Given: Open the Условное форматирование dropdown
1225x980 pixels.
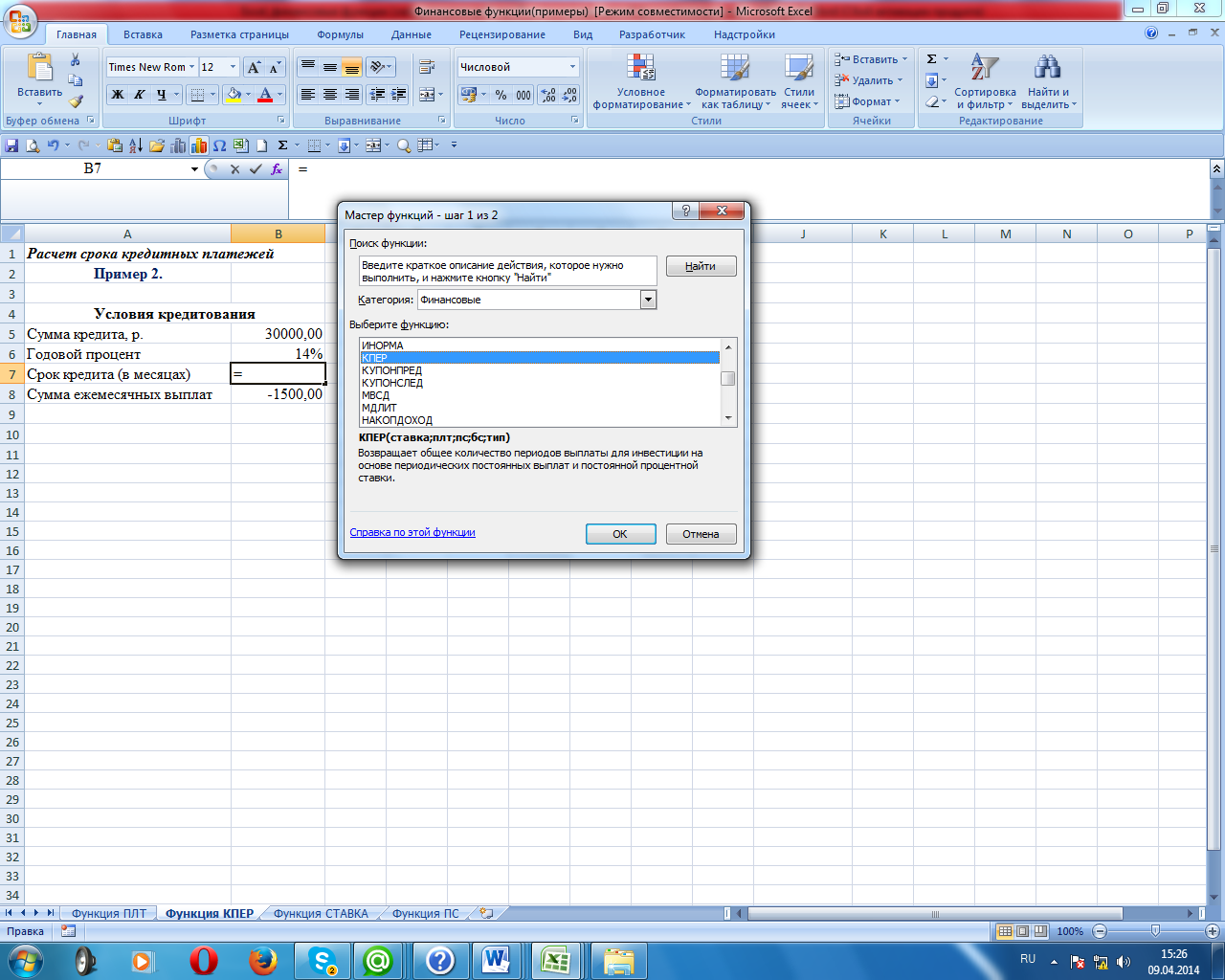Looking at the screenshot, I should coord(641,82).
